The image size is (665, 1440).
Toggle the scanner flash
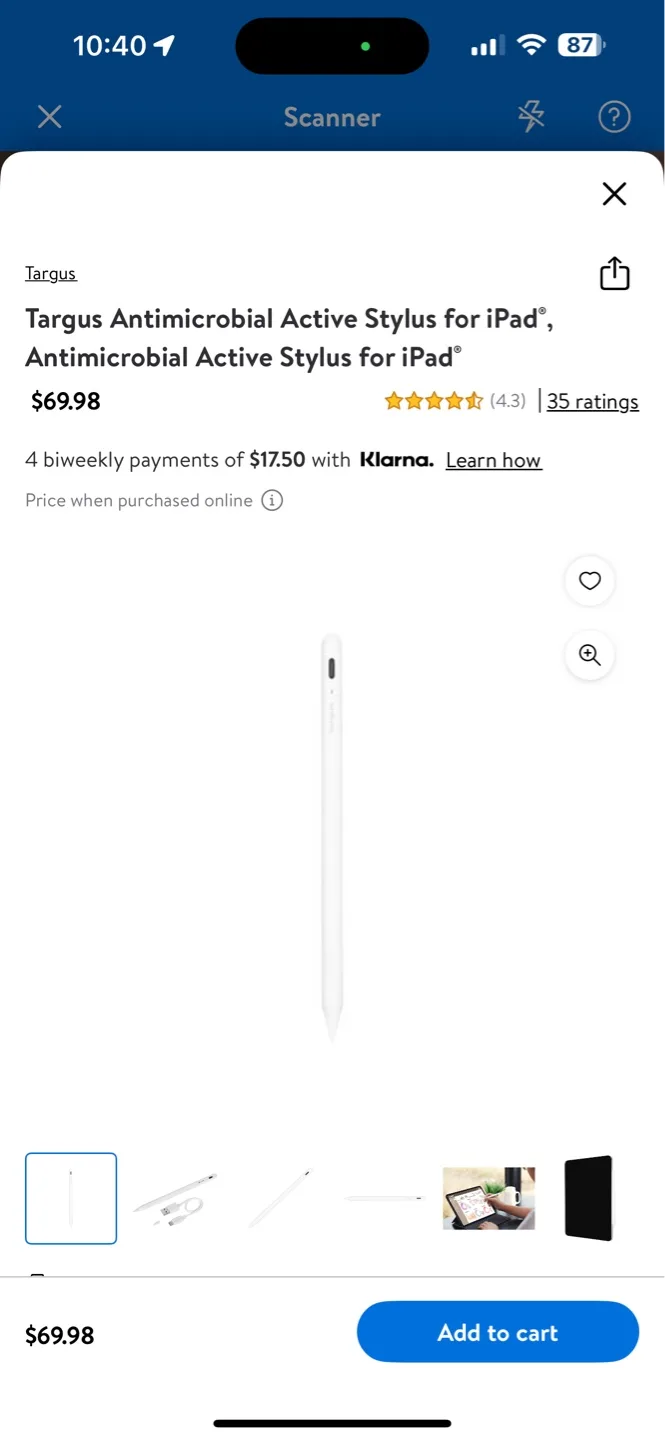pyautogui.click(x=531, y=117)
